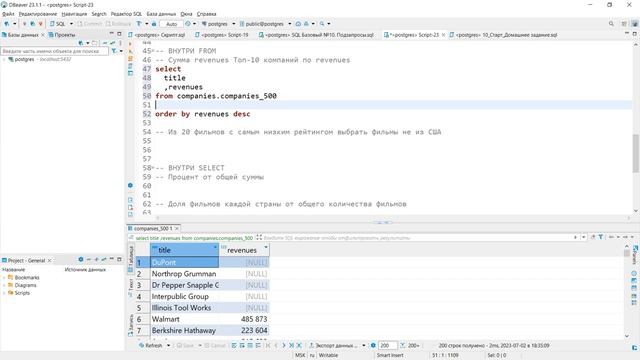
Task: Expand the Bookmarks folder
Action: (4, 278)
